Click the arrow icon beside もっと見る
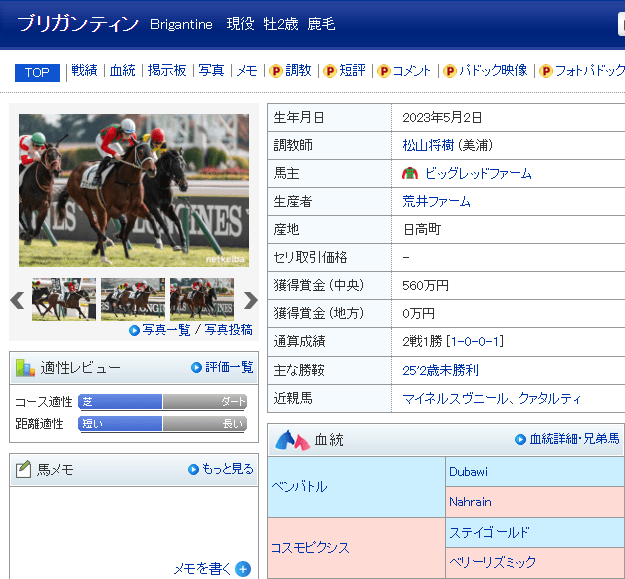 click(193, 469)
